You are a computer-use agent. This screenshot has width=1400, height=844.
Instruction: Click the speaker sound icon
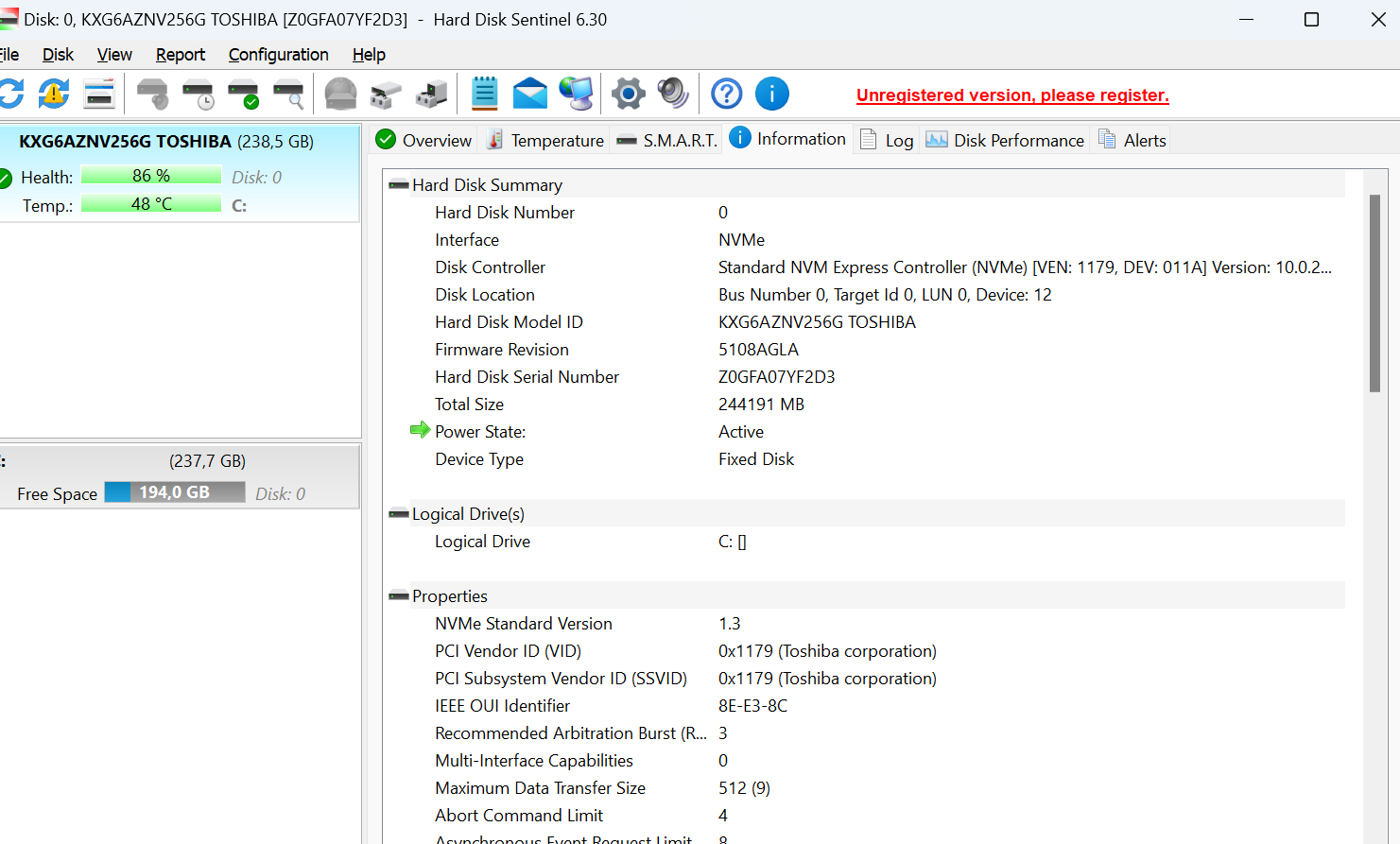tap(672, 94)
